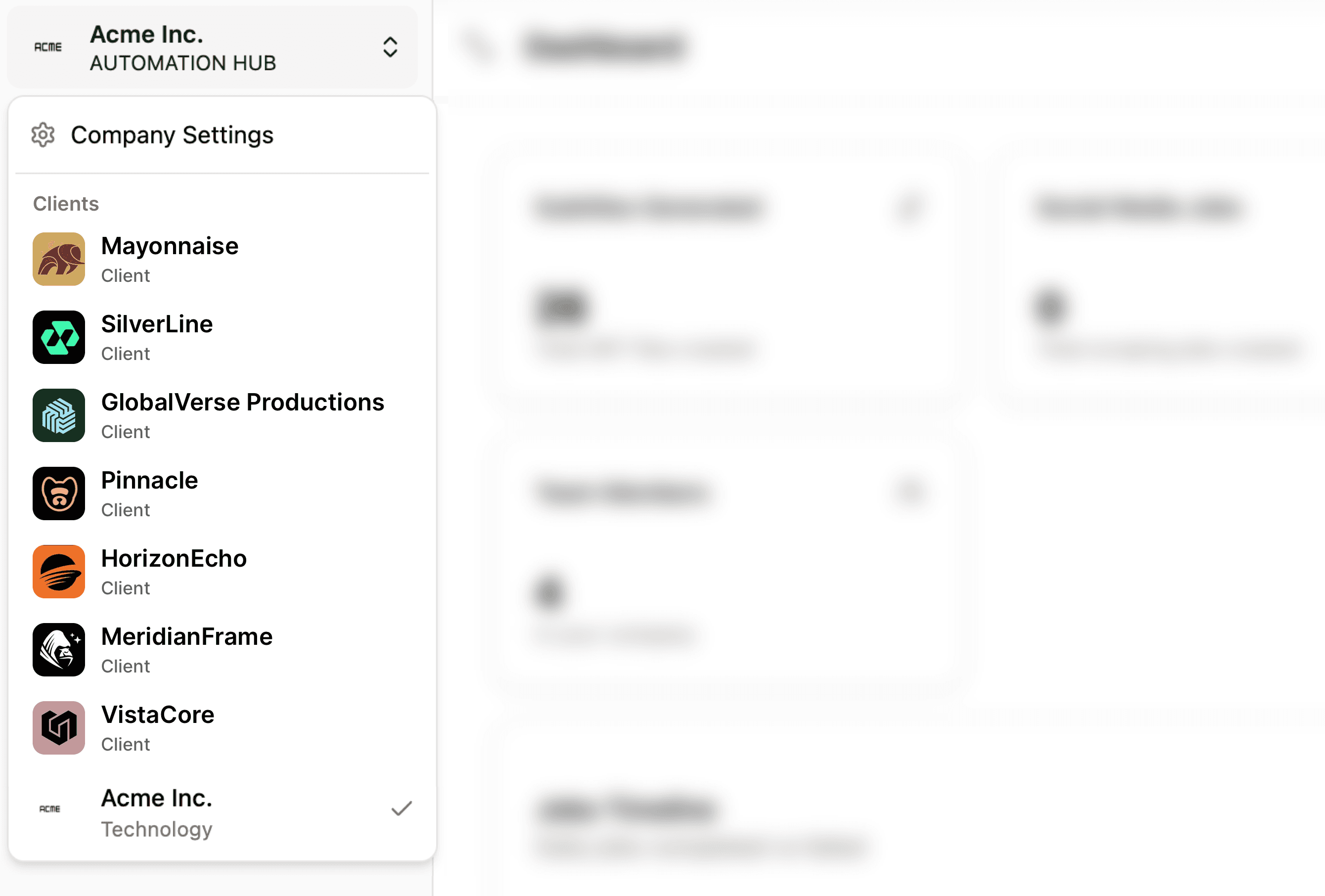Switch to the Pinnacle client
This screenshot has width=1325, height=896.
(x=149, y=493)
